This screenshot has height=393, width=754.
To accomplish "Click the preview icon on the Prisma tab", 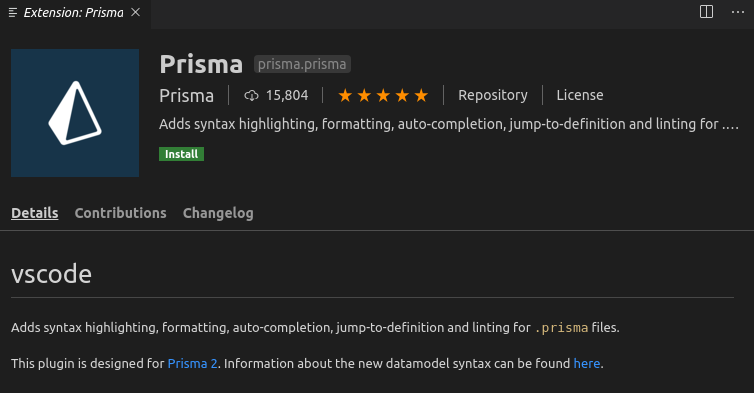I will click(13, 13).
